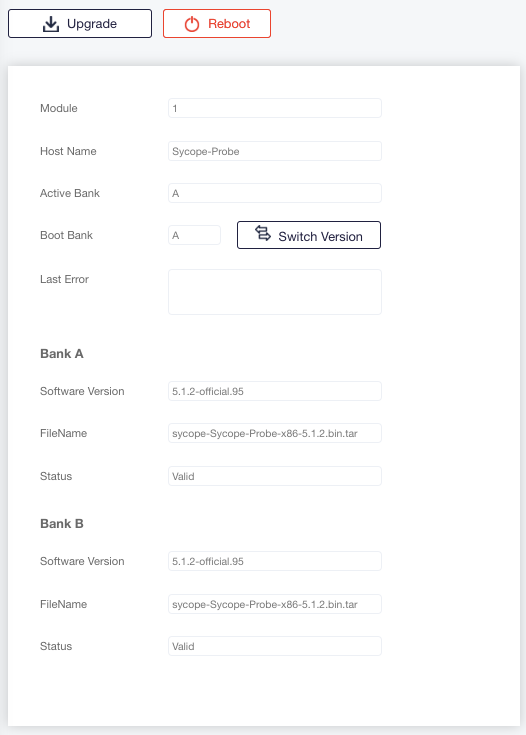The width and height of the screenshot is (526, 735).
Task: Select the Active Bank field
Action: 275,193
